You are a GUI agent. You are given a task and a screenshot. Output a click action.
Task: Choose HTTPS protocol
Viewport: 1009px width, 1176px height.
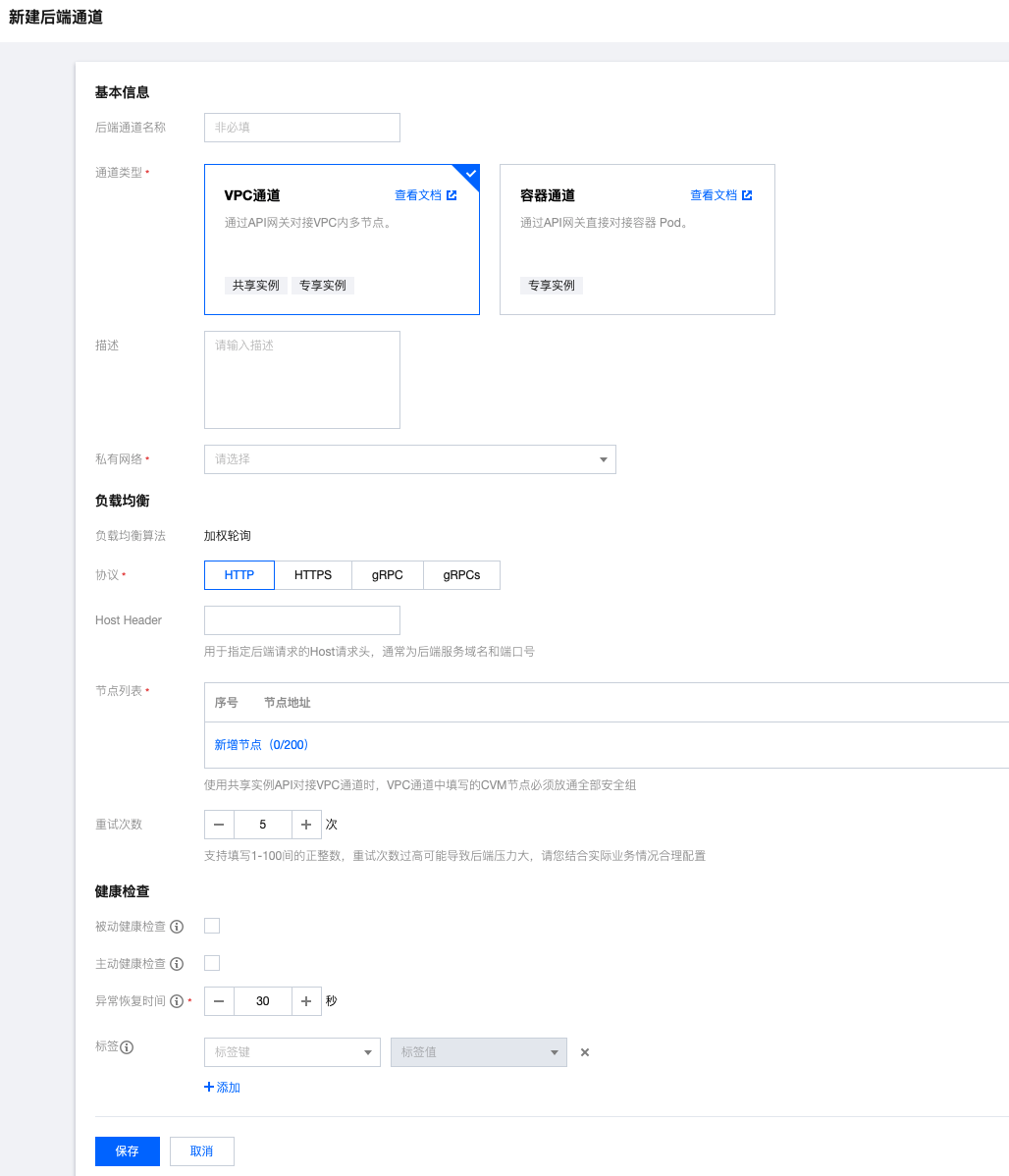(313, 575)
